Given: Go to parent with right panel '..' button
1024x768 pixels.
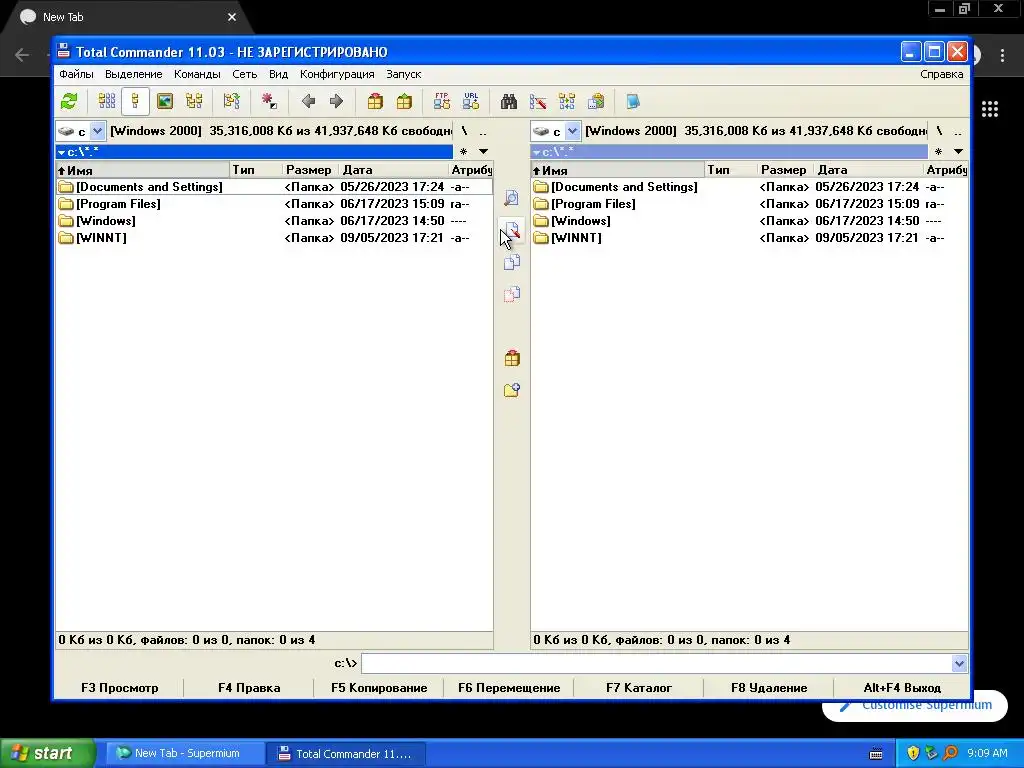Looking at the screenshot, I should [957, 131].
